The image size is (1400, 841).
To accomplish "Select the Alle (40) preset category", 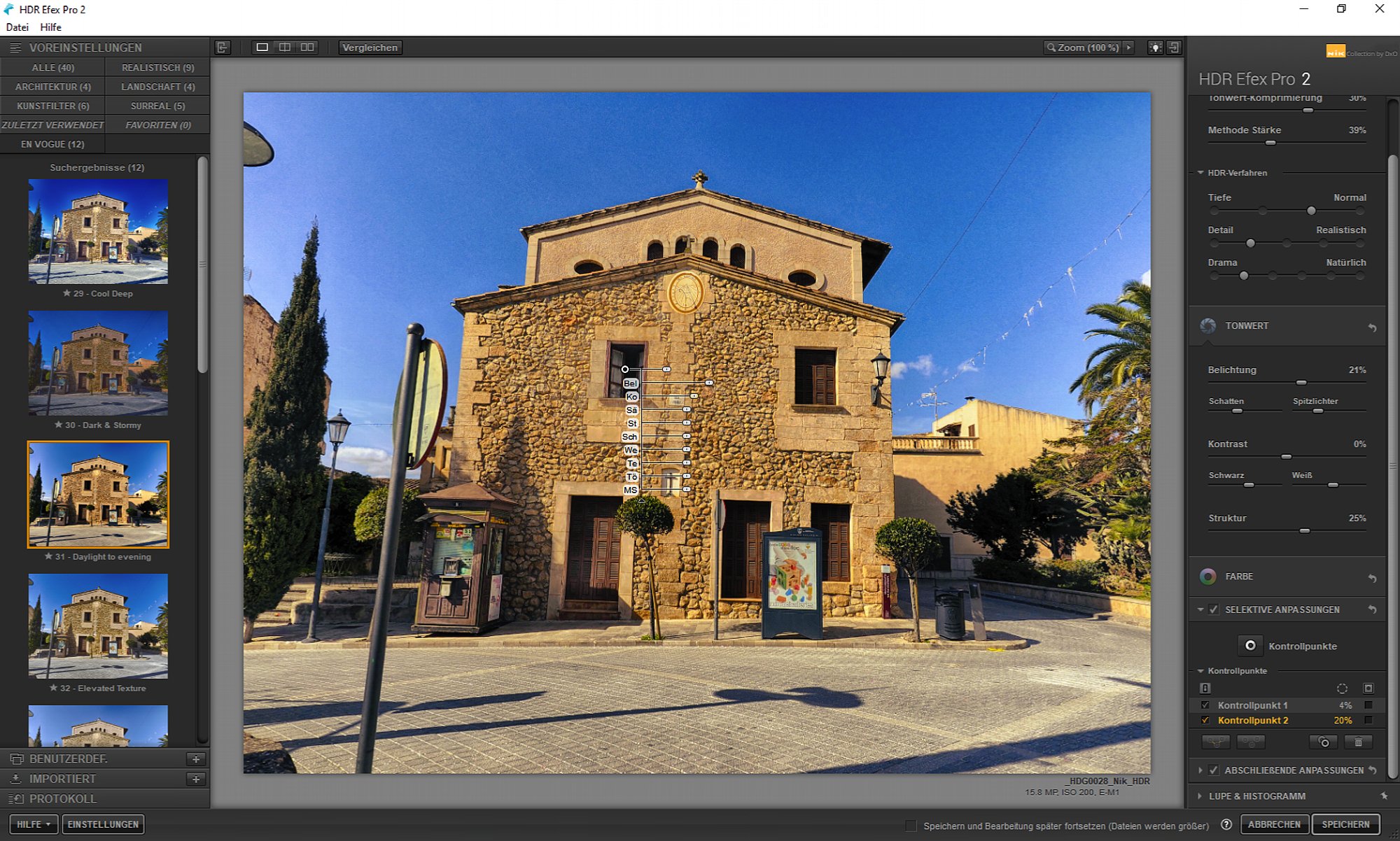I will (52, 67).
